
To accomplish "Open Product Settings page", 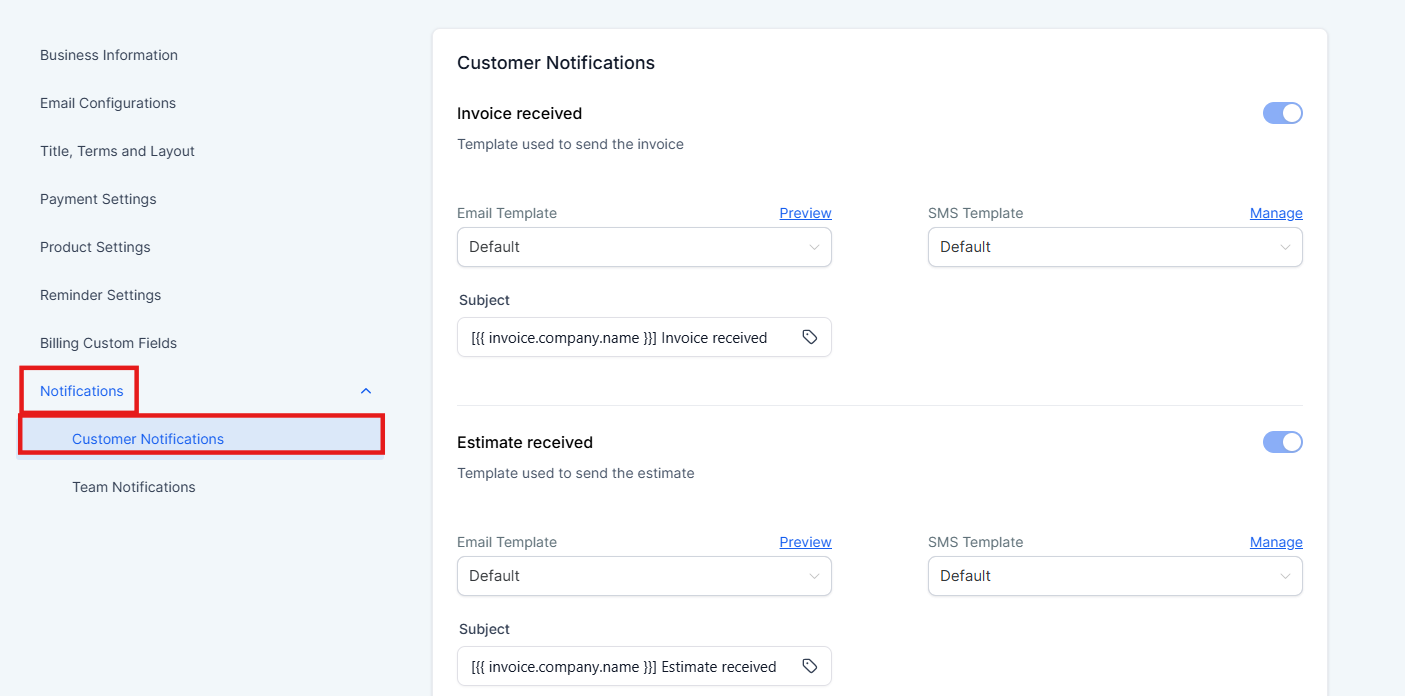I will point(95,247).
